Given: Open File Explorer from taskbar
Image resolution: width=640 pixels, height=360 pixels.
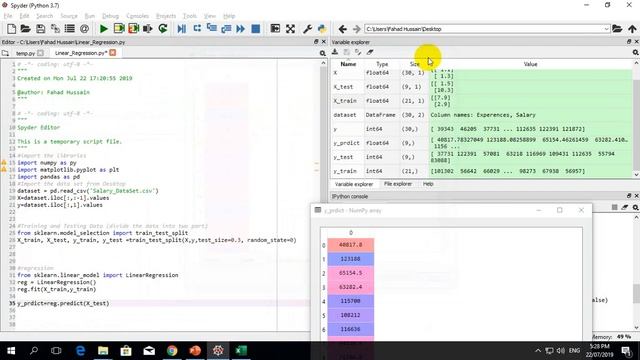Looking at the screenshot, I should 103,351.
